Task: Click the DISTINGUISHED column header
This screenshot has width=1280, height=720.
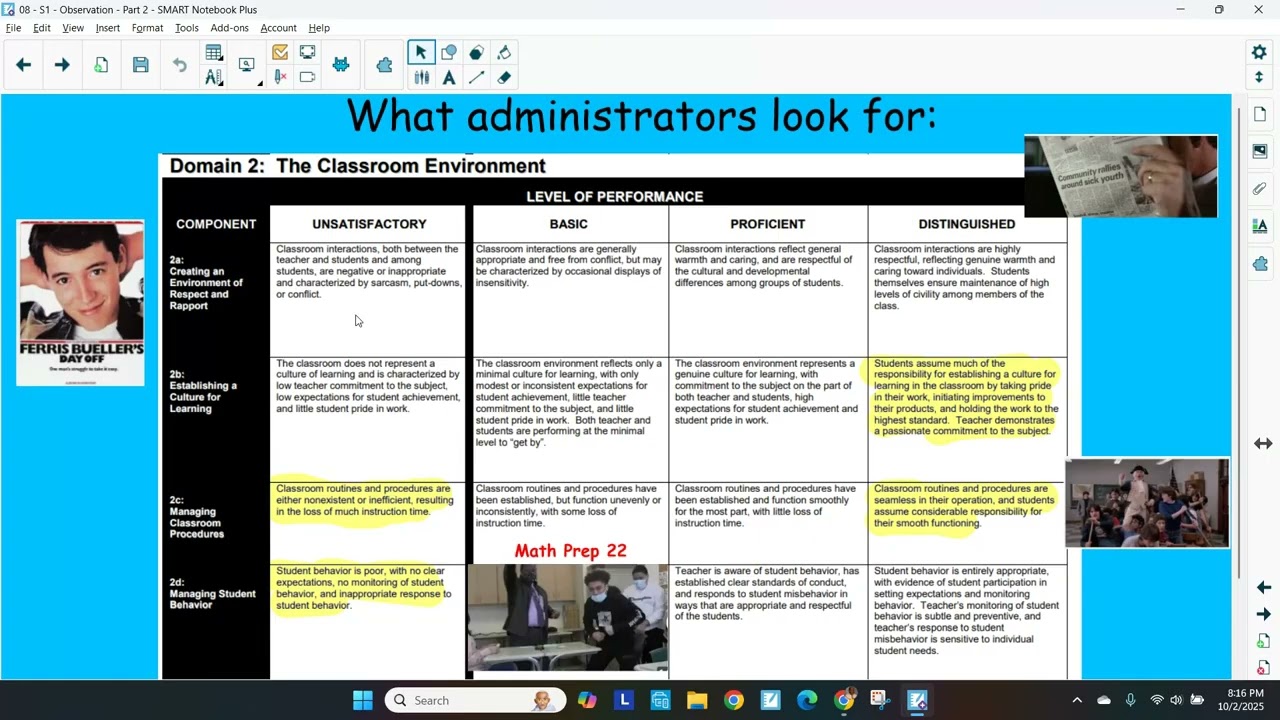Action: [x=967, y=224]
